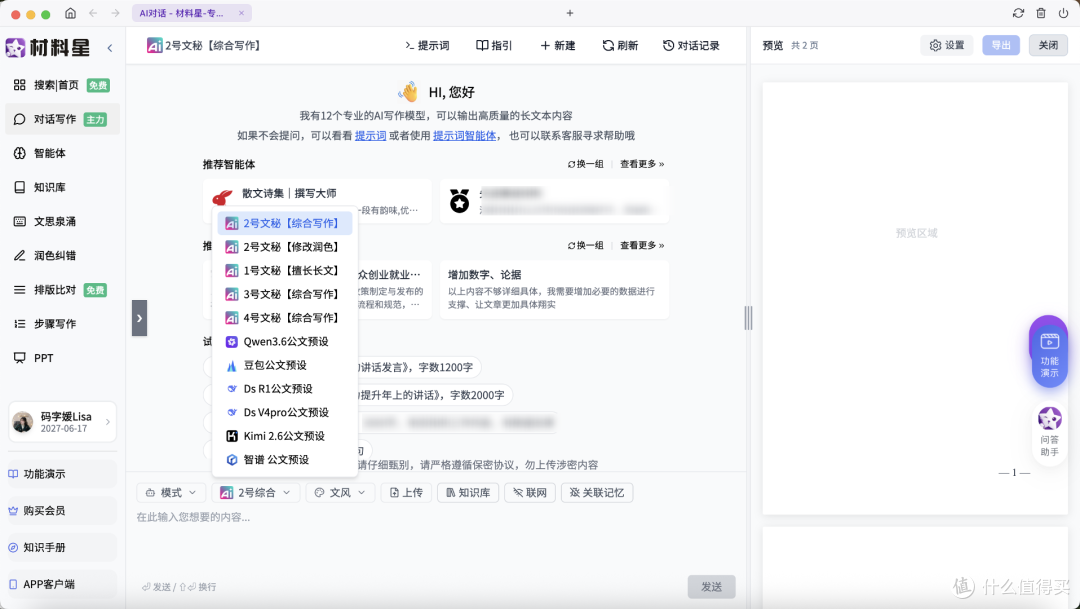Image resolution: width=1080 pixels, height=609 pixels.
Task: Click the message input field
Action: (x=435, y=541)
